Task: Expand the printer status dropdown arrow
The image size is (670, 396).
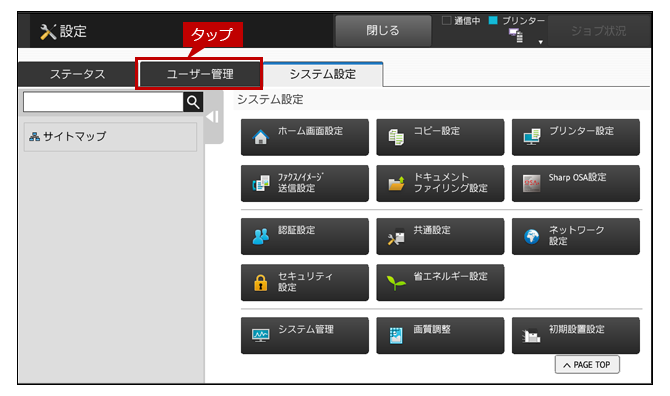Action: (541, 42)
